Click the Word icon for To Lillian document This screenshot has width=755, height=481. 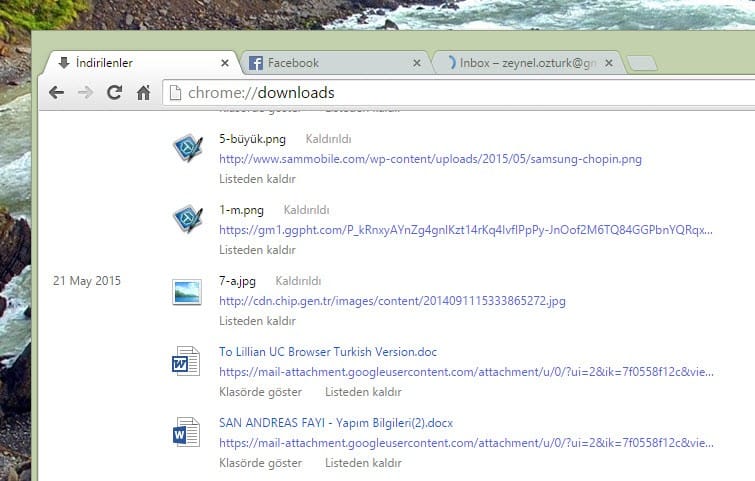click(x=187, y=362)
